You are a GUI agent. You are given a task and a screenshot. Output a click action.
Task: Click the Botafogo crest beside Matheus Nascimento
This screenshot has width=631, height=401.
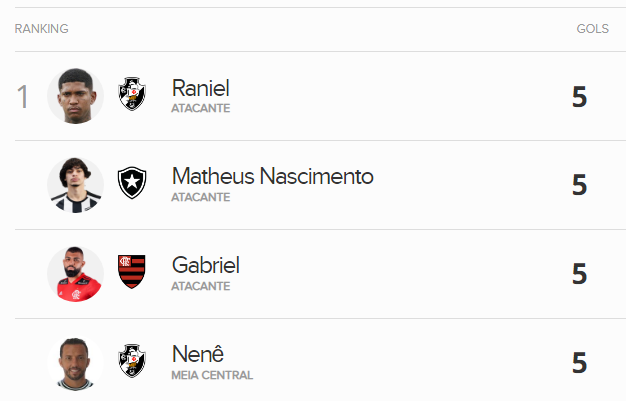point(132,184)
